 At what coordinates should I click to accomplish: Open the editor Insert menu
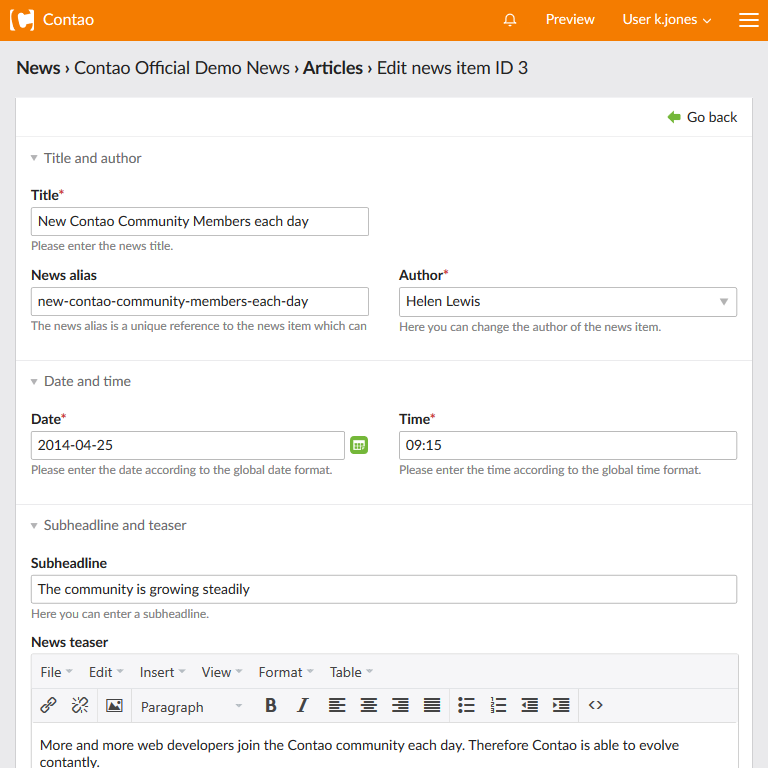pos(162,672)
